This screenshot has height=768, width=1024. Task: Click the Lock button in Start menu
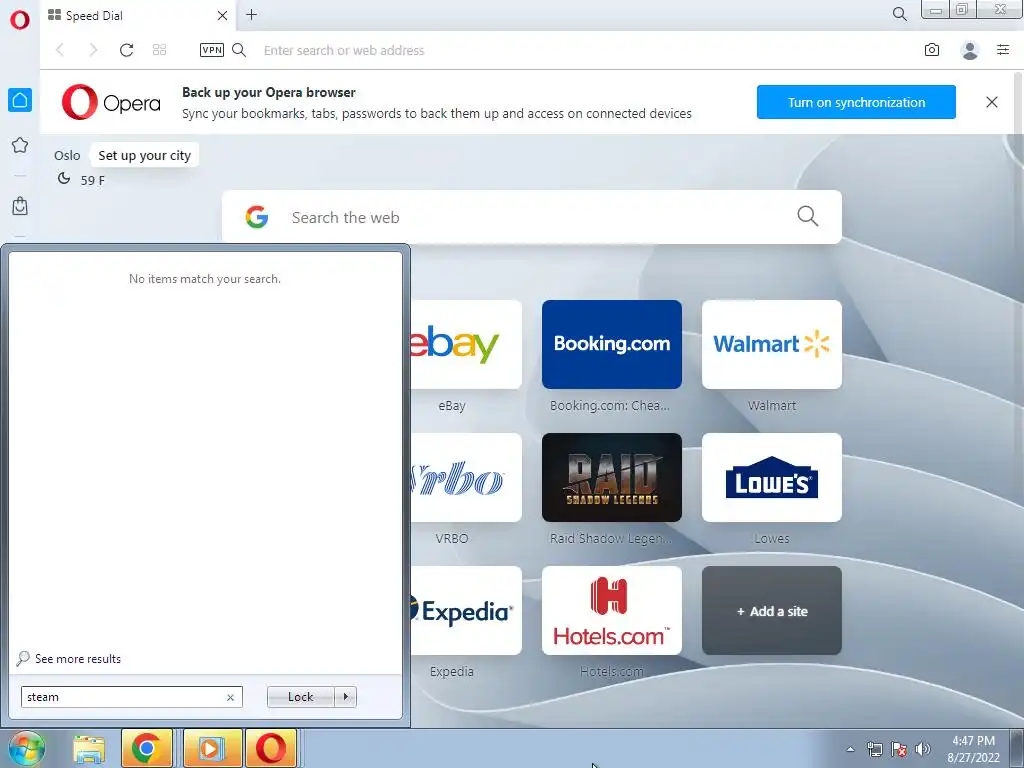(x=300, y=697)
